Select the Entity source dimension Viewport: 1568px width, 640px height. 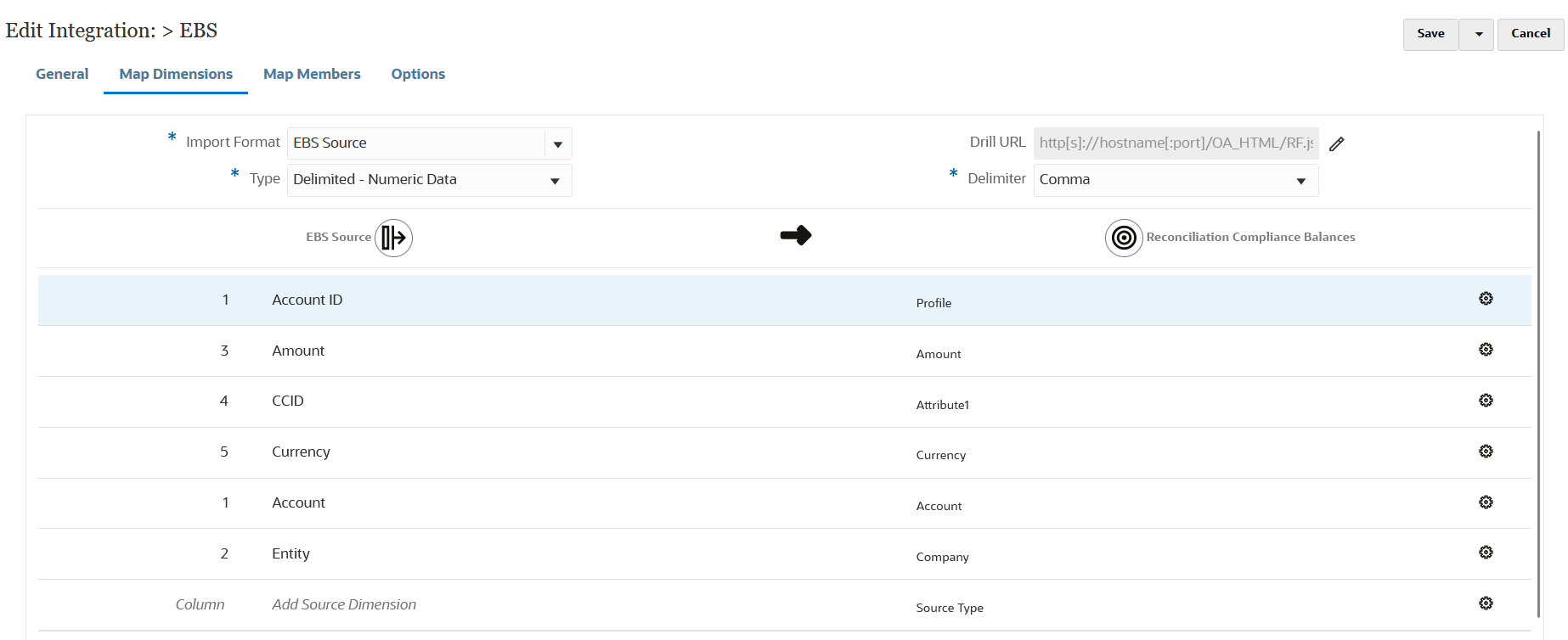pyautogui.click(x=290, y=553)
